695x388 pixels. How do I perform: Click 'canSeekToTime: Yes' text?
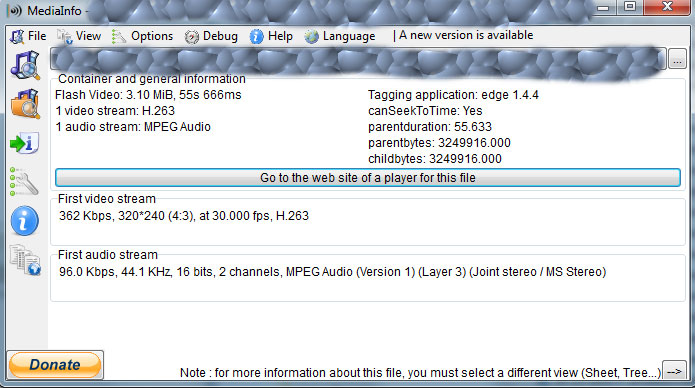coord(425,111)
